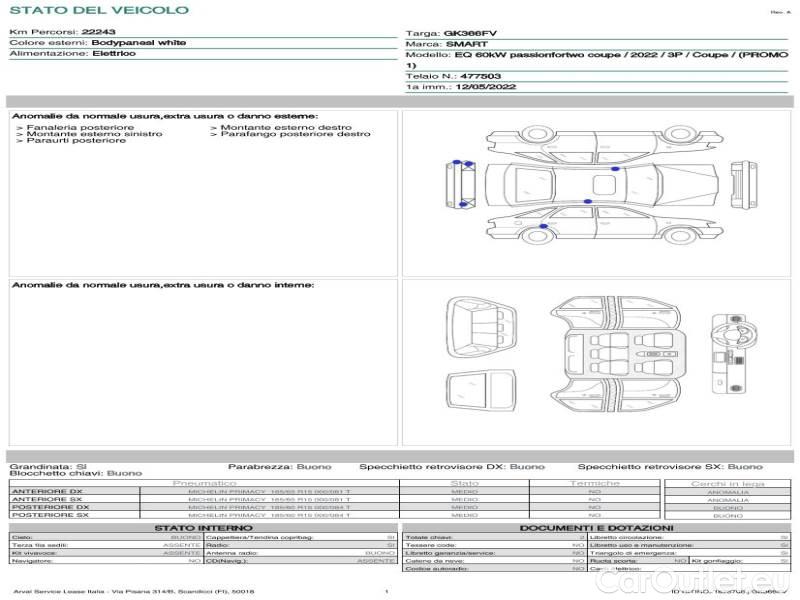Click the rear-view car diagram with blue marks

tap(460, 183)
